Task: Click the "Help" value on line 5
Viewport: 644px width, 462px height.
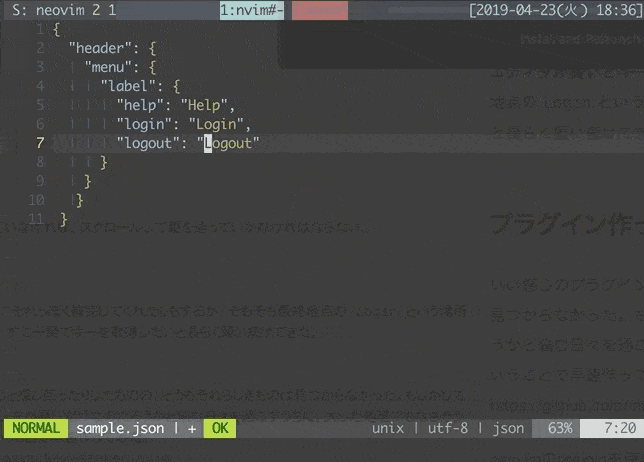Action: click(x=204, y=105)
